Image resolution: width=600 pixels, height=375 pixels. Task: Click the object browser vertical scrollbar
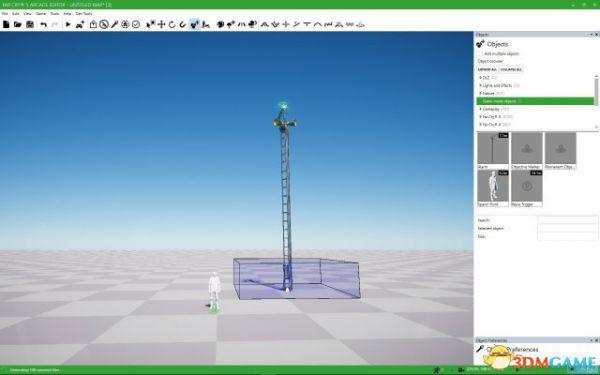[x=596, y=90]
